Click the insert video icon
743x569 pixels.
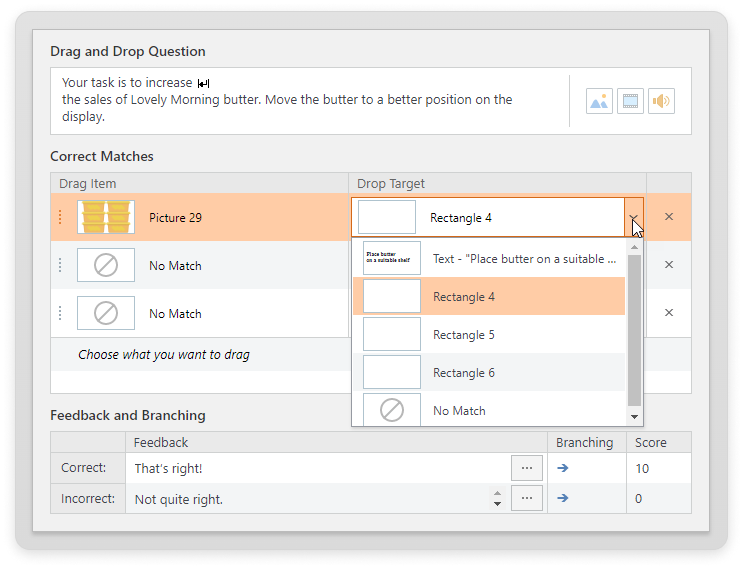[x=630, y=101]
